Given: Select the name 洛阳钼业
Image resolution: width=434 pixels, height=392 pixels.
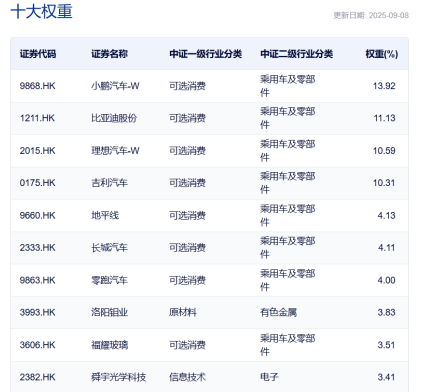Looking at the screenshot, I should click(110, 313).
